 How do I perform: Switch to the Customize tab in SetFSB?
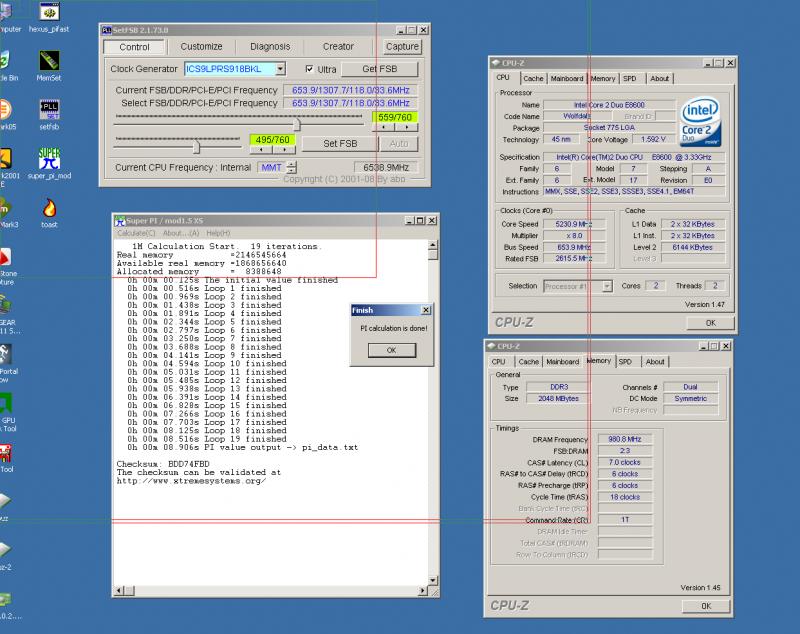pyautogui.click(x=202, y=46)
